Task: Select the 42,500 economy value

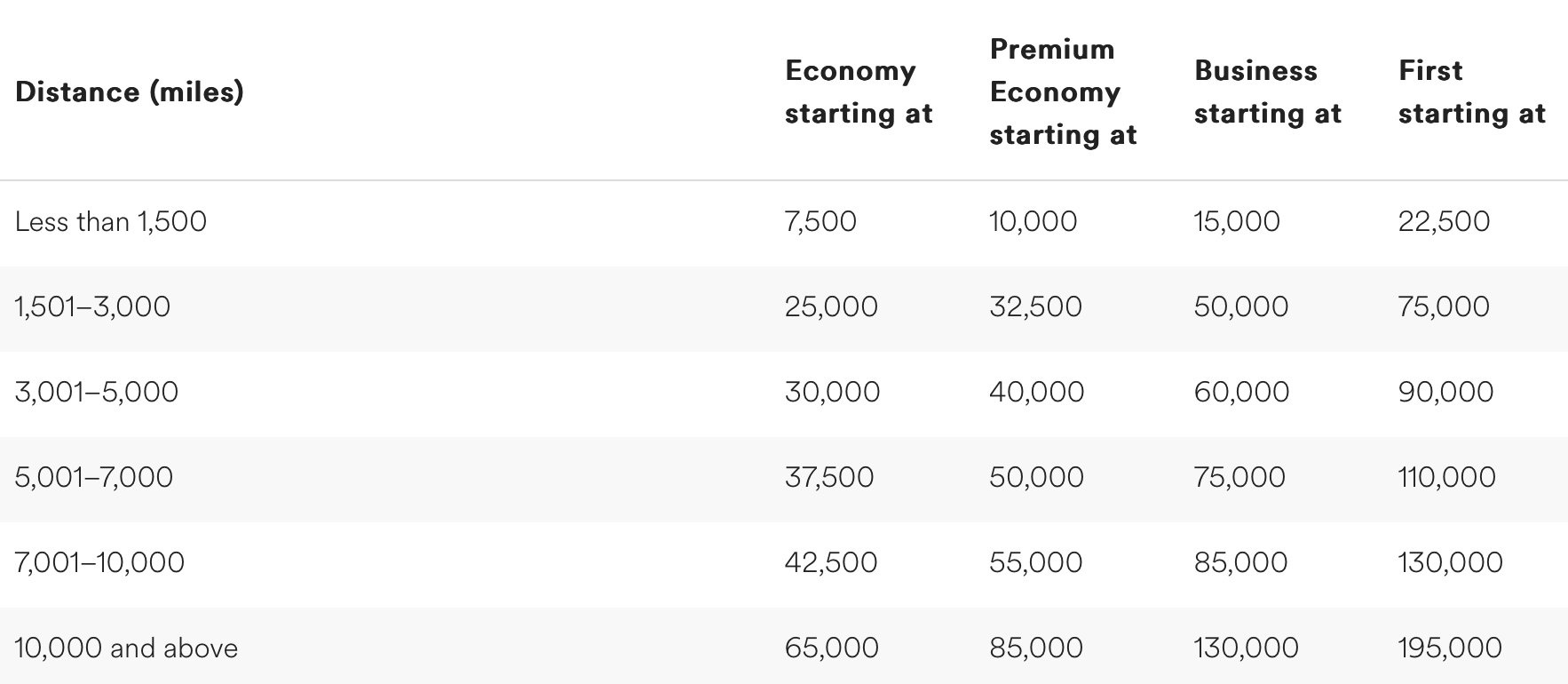Action: pyautogui.click(x=831, y=562)
